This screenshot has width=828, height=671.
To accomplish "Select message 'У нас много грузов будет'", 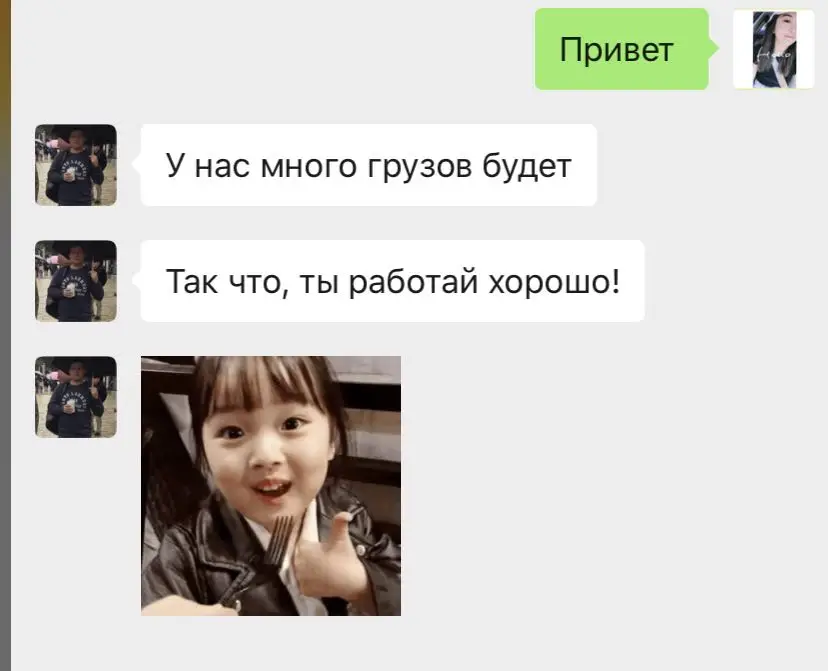I will [x=369, y=165].
